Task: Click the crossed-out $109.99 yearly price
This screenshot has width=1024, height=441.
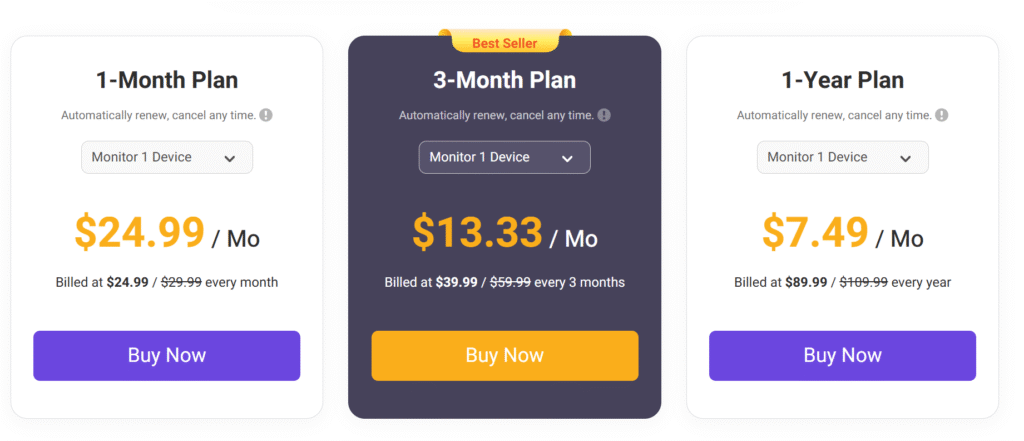Action: tap(864, 282)
